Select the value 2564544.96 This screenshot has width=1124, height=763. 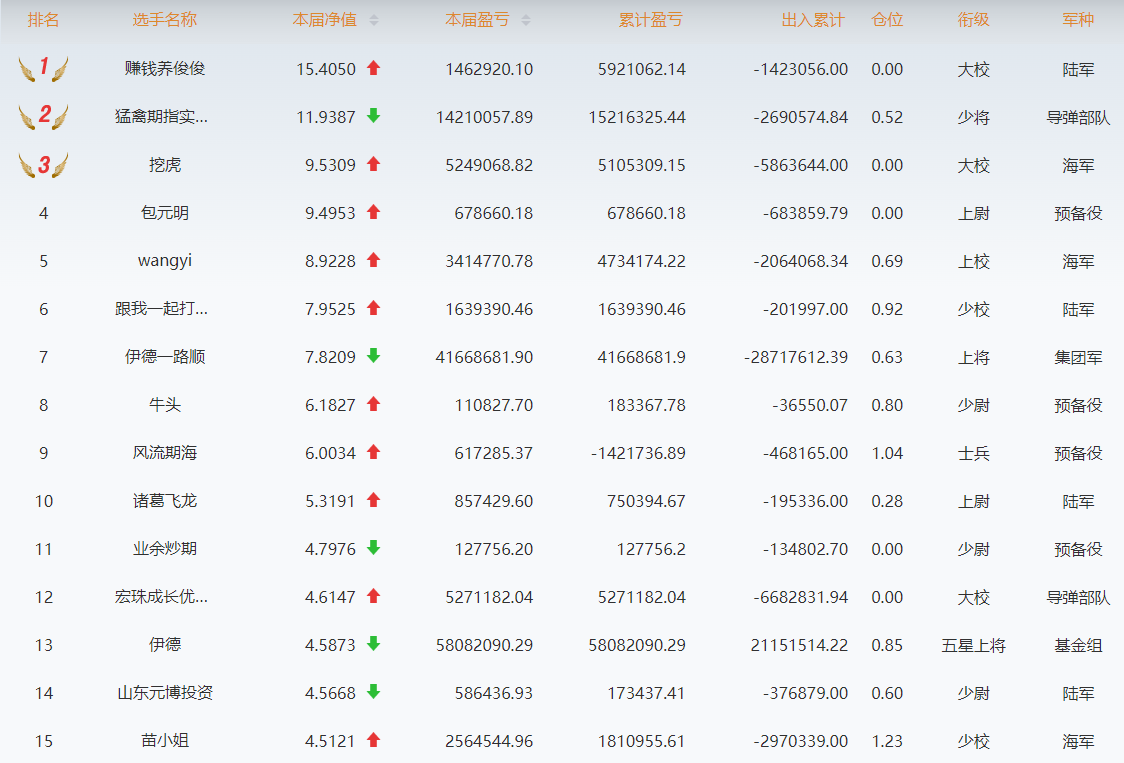(x=489, y=741)
